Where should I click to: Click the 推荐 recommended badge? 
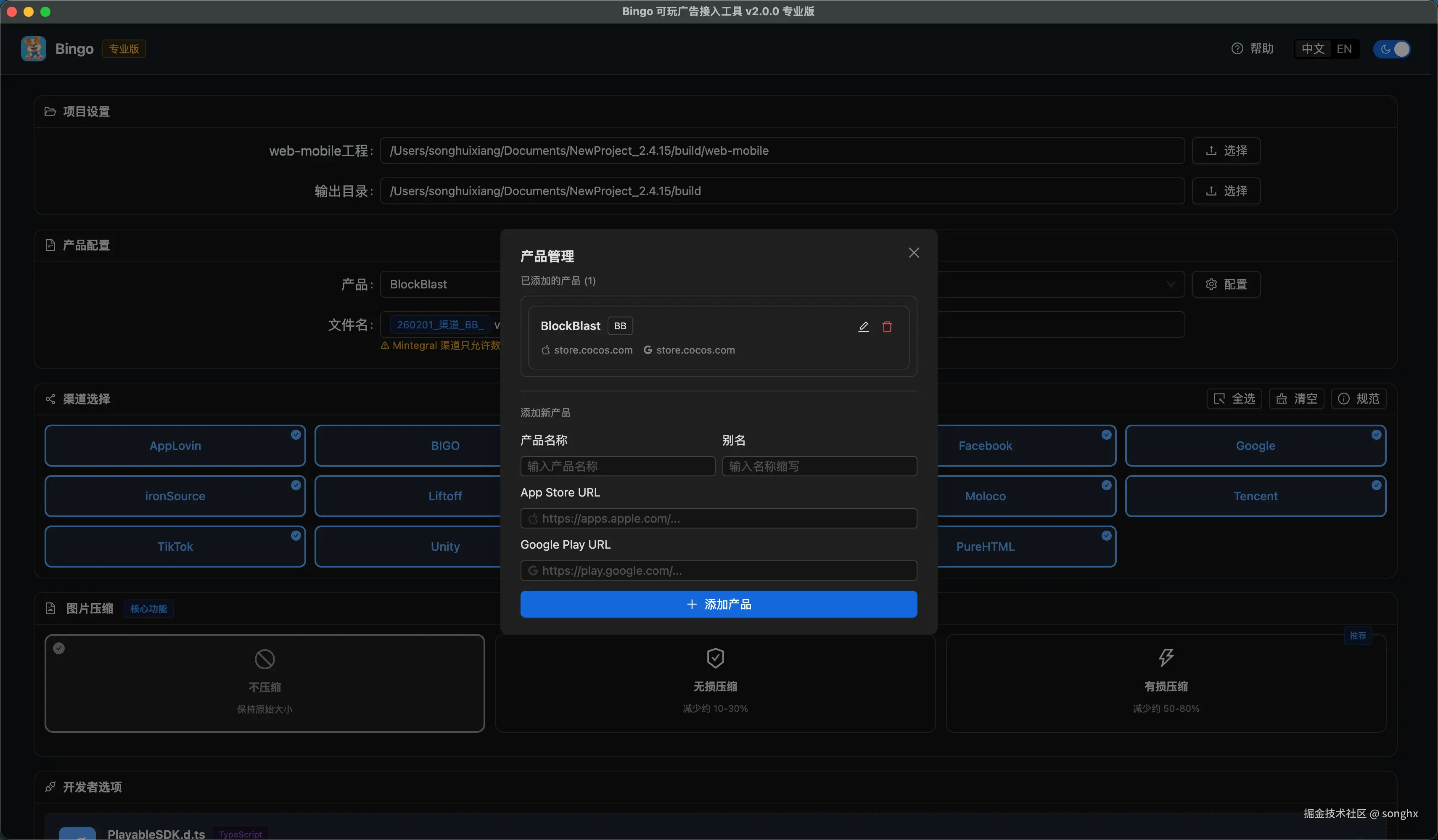[x=1358, y=636]
